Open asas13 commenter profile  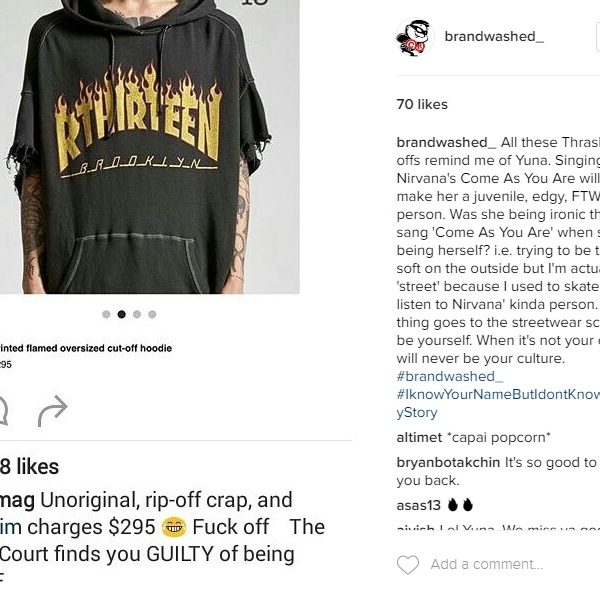click(419, 505)
